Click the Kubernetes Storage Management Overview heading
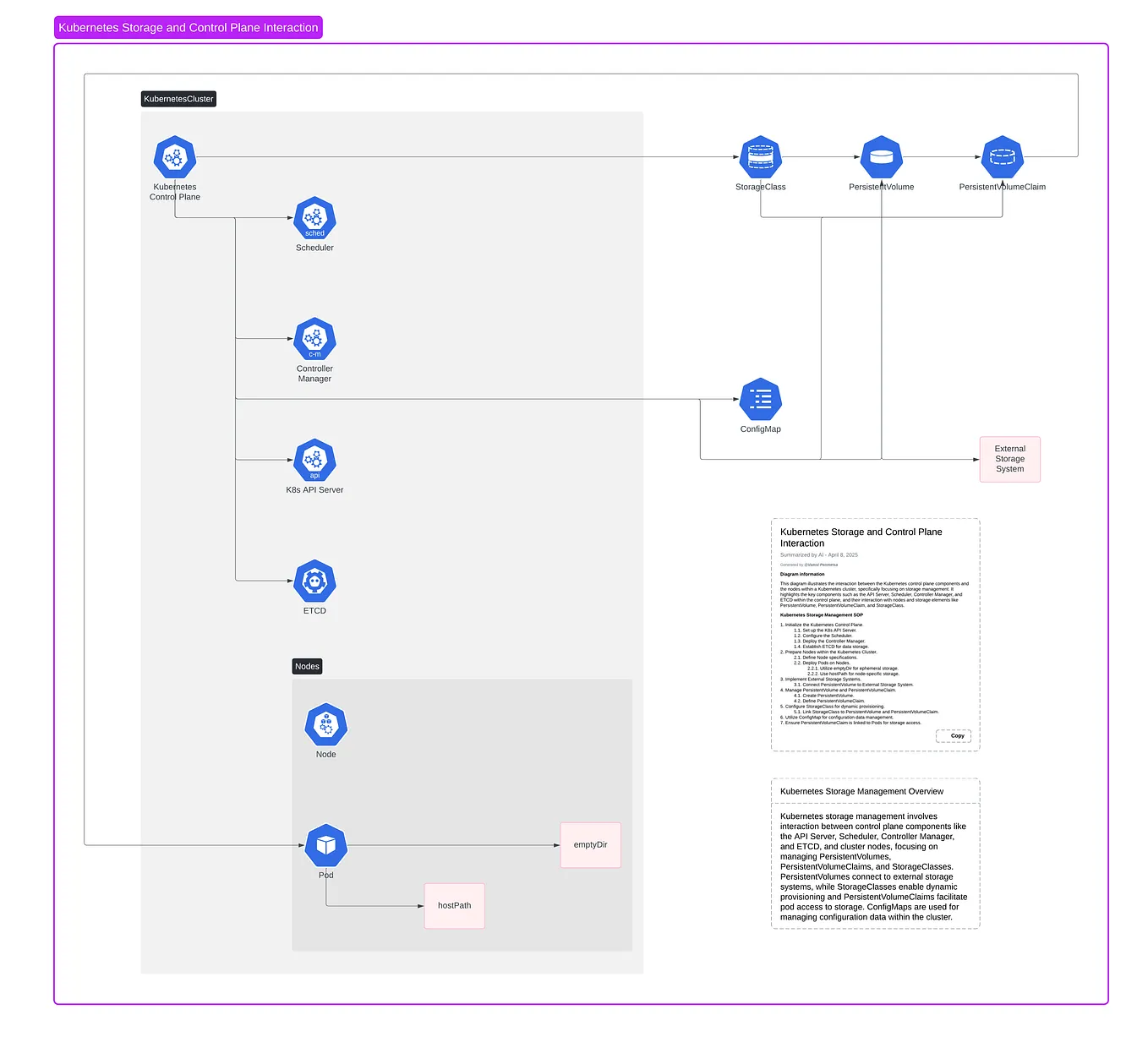1148x1037 pixels. tap(864, 791)
